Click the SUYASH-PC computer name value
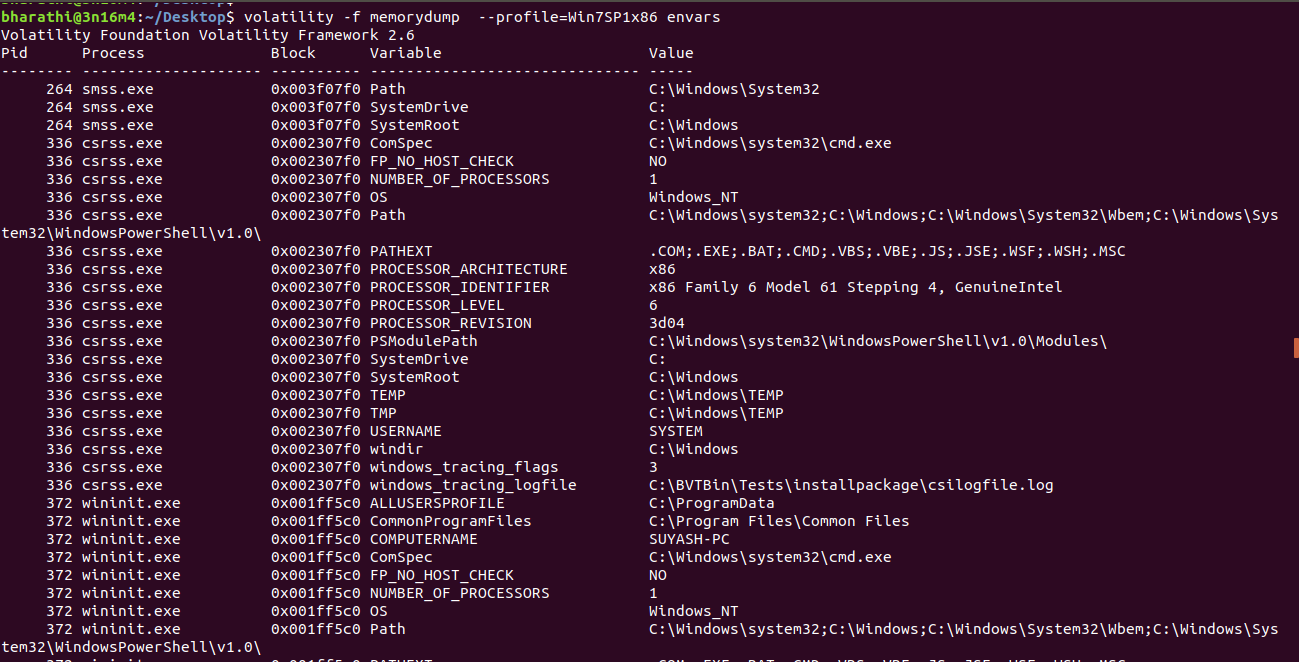The width and height of the screenshot is (1299, 662). point(689,539)
